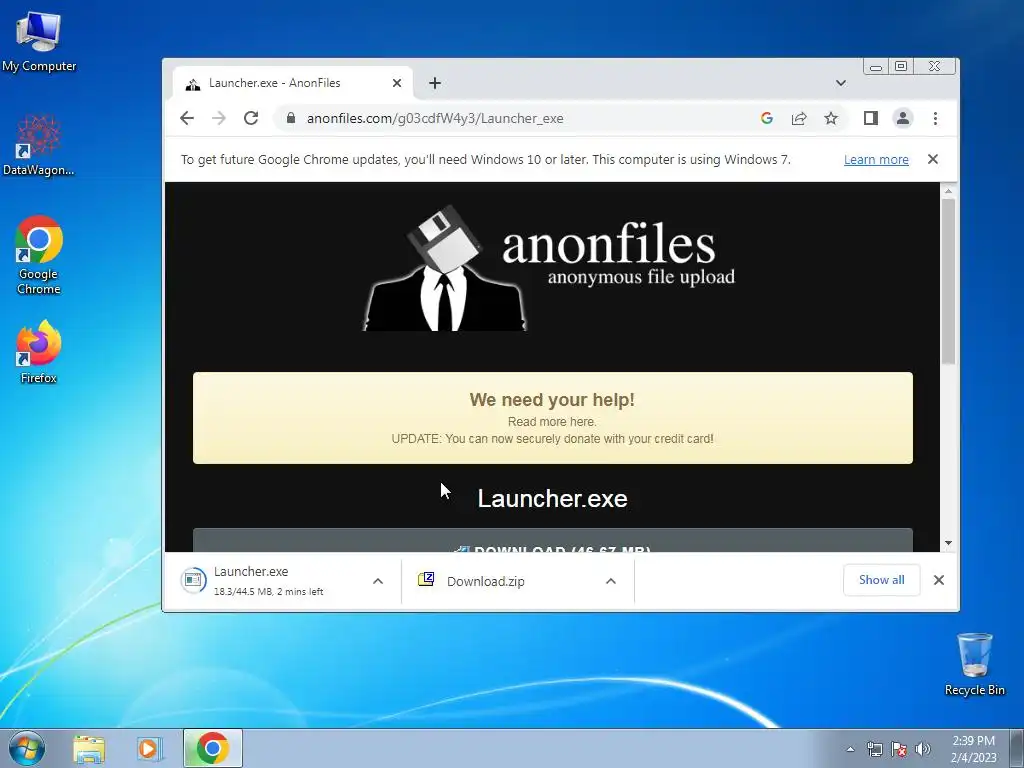
Task: Open the tab search chevron
Action: [x=840, y=83]
